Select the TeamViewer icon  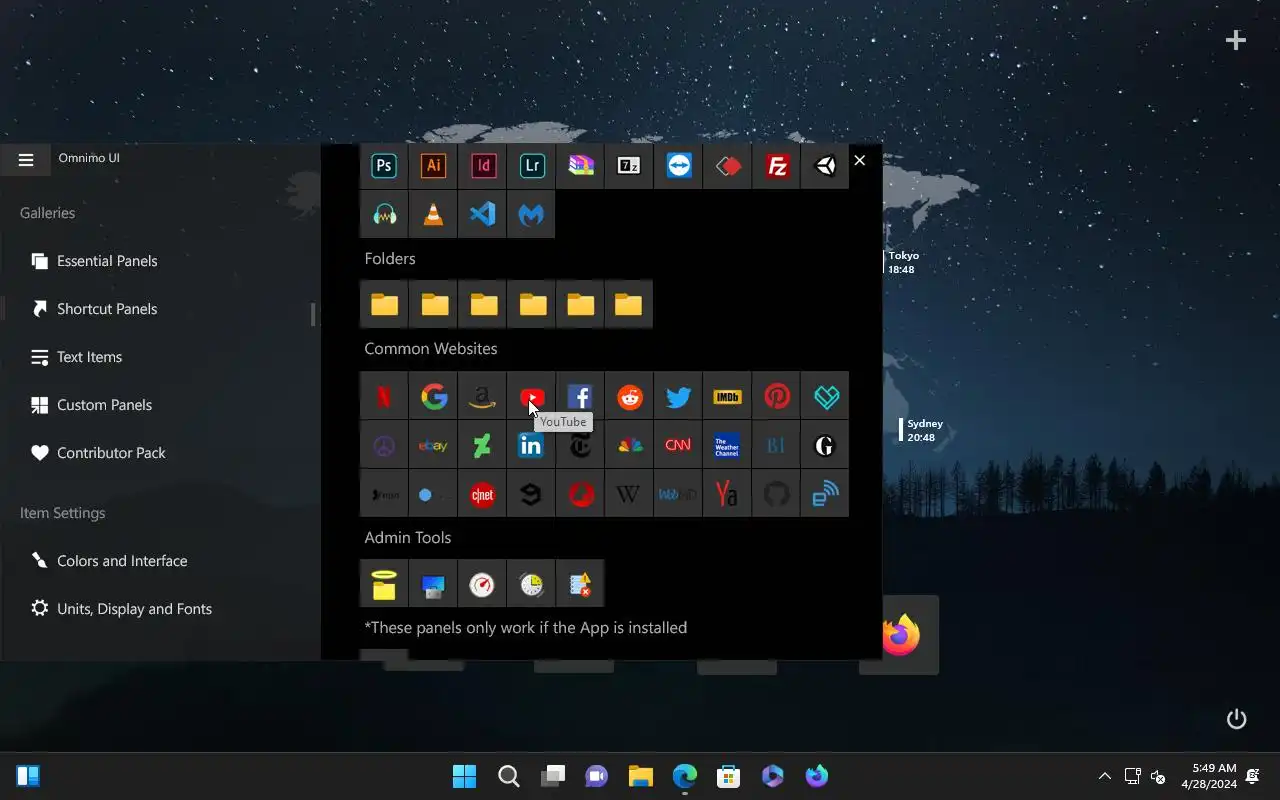click(679, 166)
